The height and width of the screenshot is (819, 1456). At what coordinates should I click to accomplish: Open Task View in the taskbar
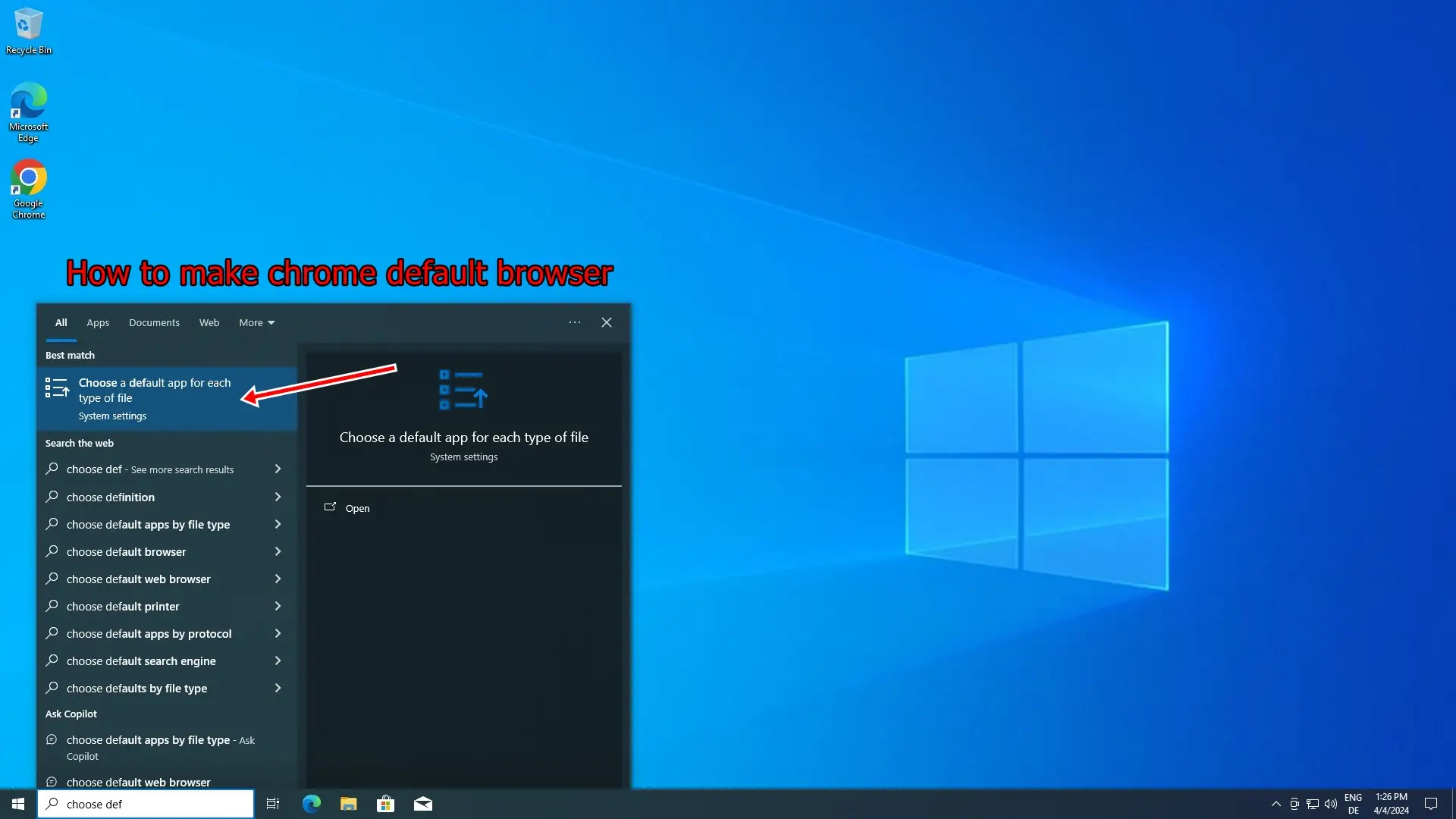[x=273, y=804]
